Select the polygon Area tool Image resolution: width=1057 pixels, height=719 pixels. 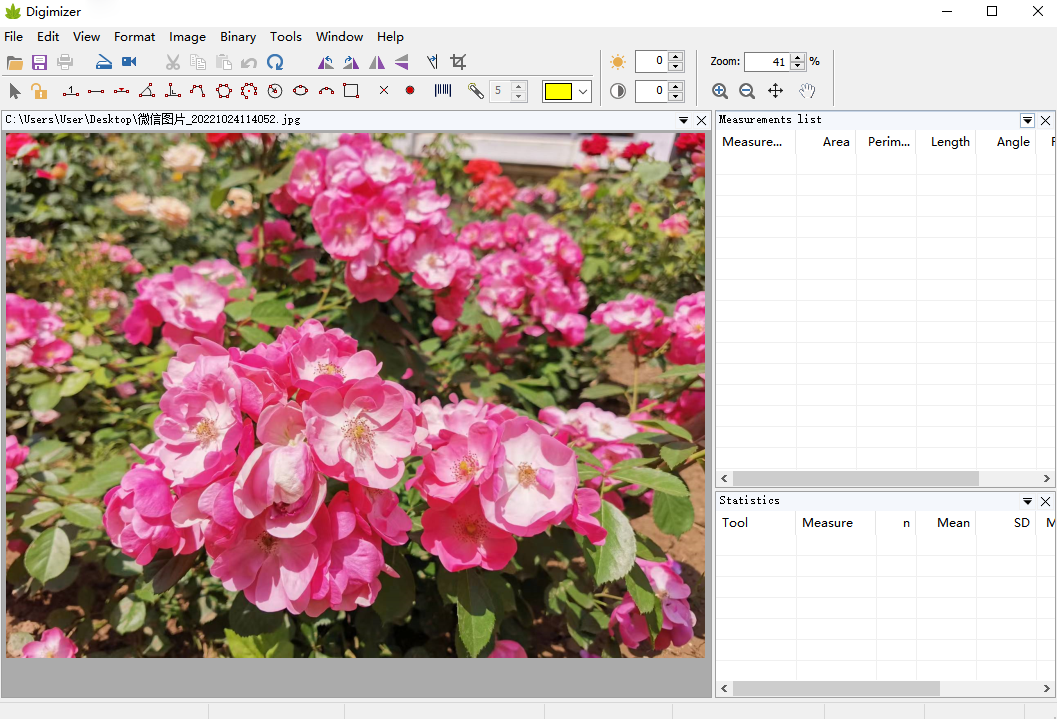224,91
